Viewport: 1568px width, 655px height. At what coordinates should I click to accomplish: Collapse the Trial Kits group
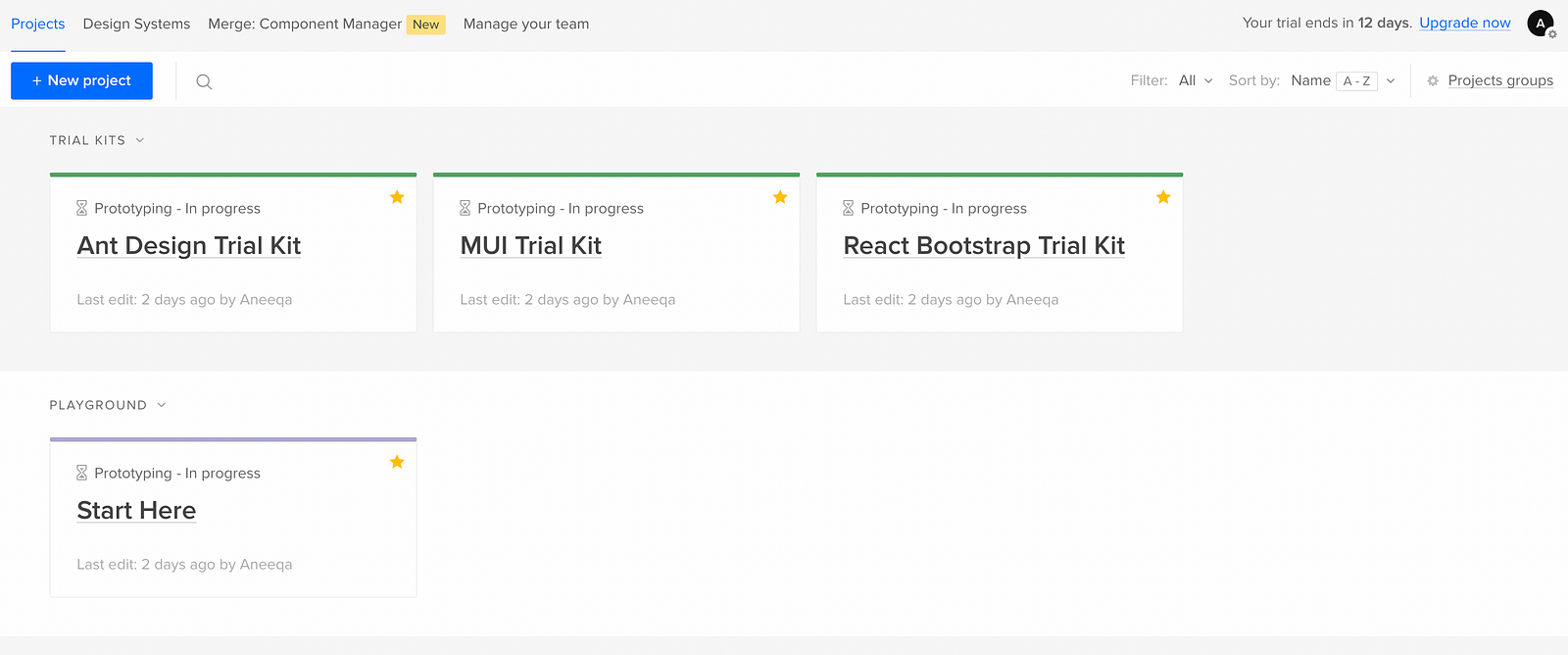tap(140, 140)
